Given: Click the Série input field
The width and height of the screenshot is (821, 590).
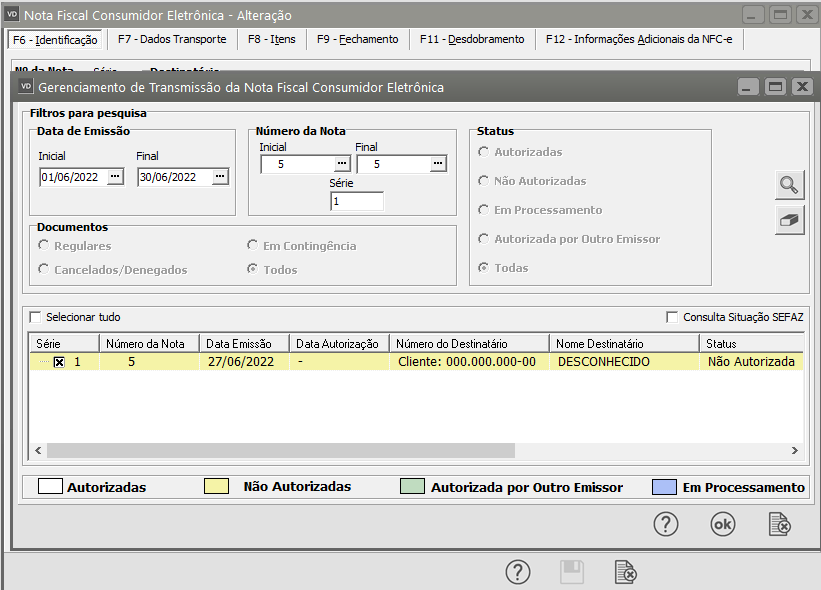Looking at the screenshot, I should coord(357,201).
